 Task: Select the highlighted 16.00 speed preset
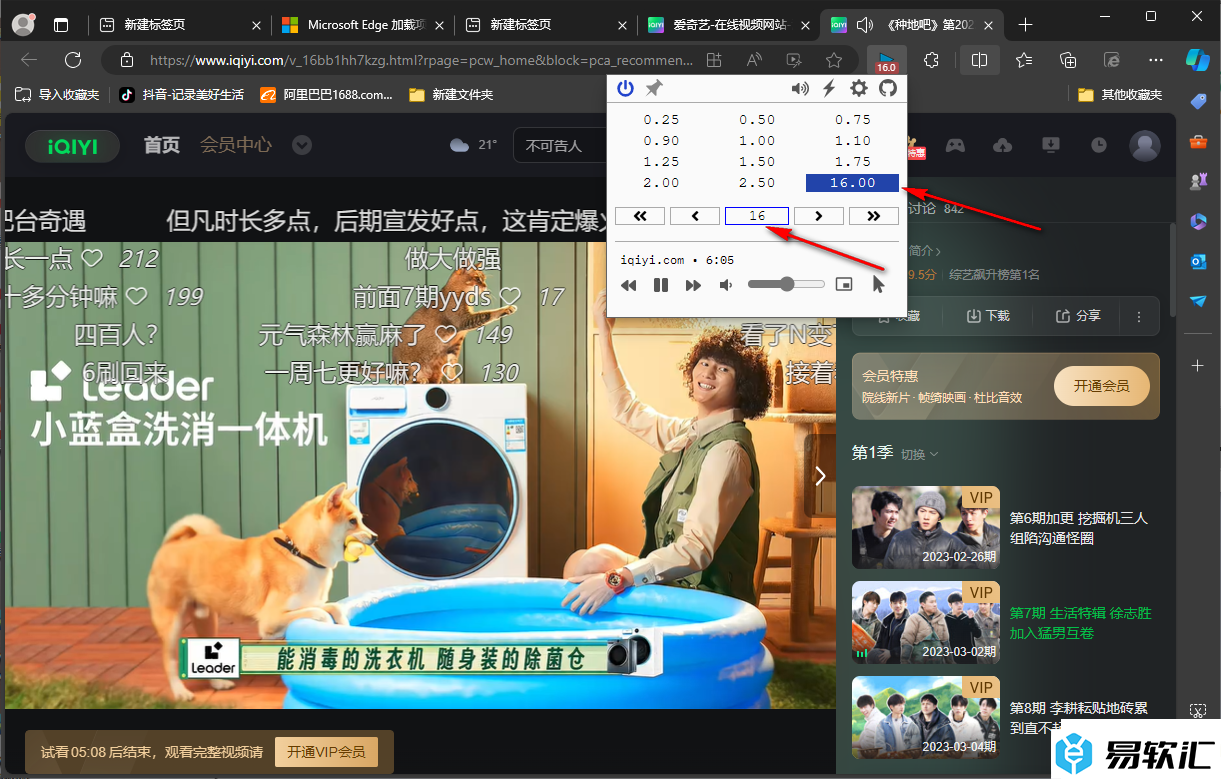(x=852, y=183)
